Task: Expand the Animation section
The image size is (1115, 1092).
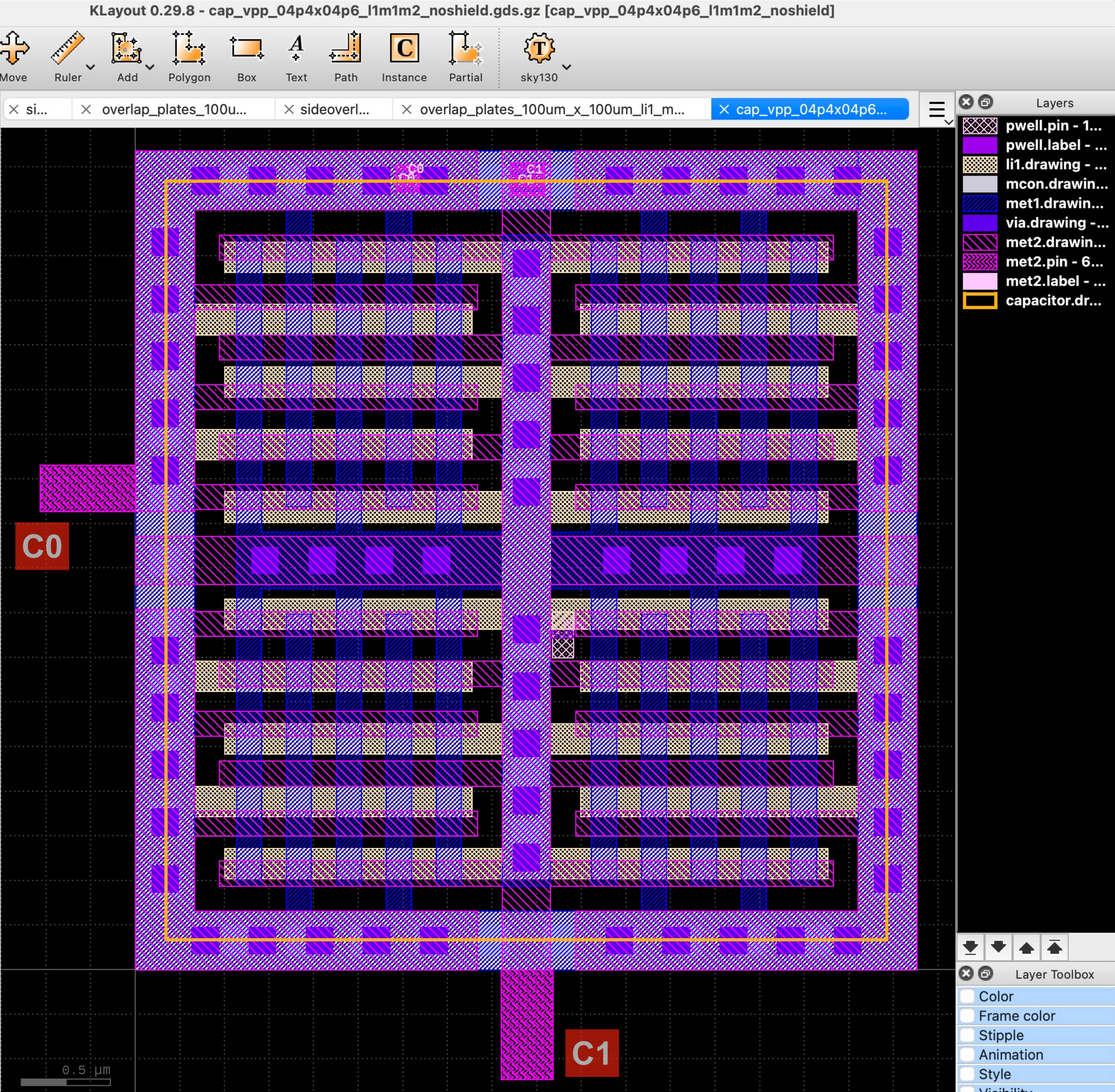Action: click(1036, 1055)
